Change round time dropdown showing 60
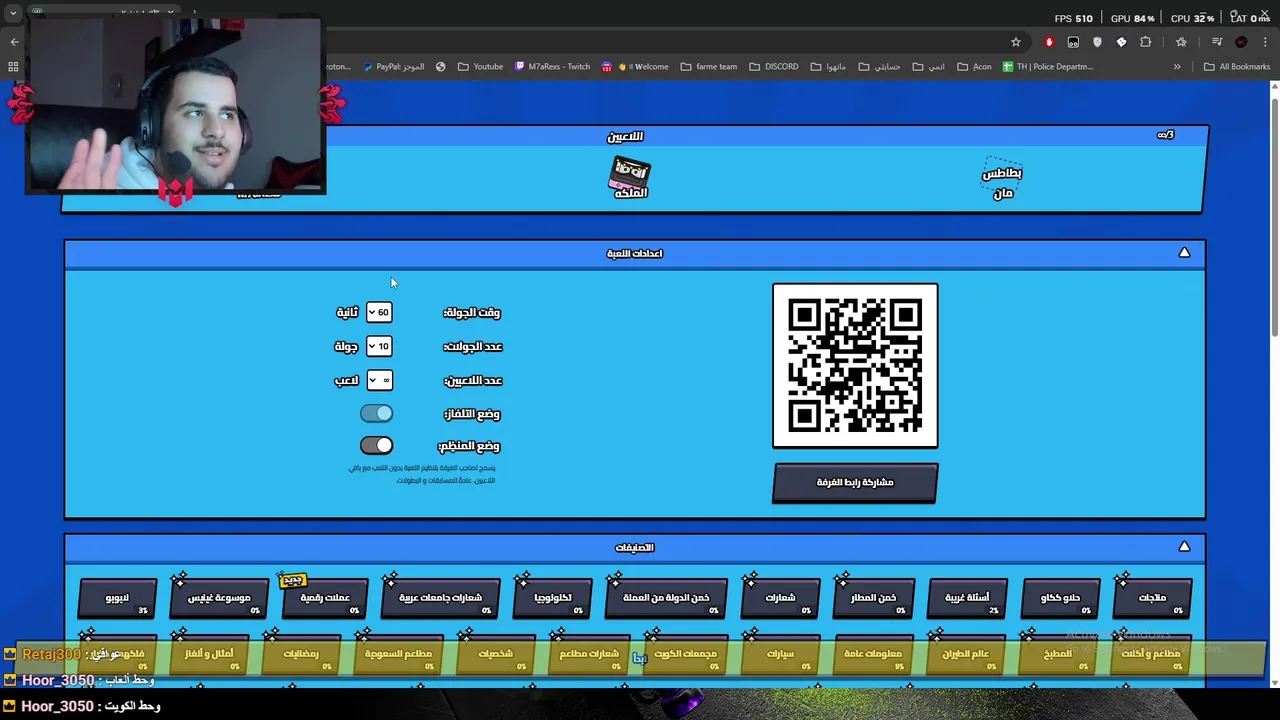 (x=379, y=312)
